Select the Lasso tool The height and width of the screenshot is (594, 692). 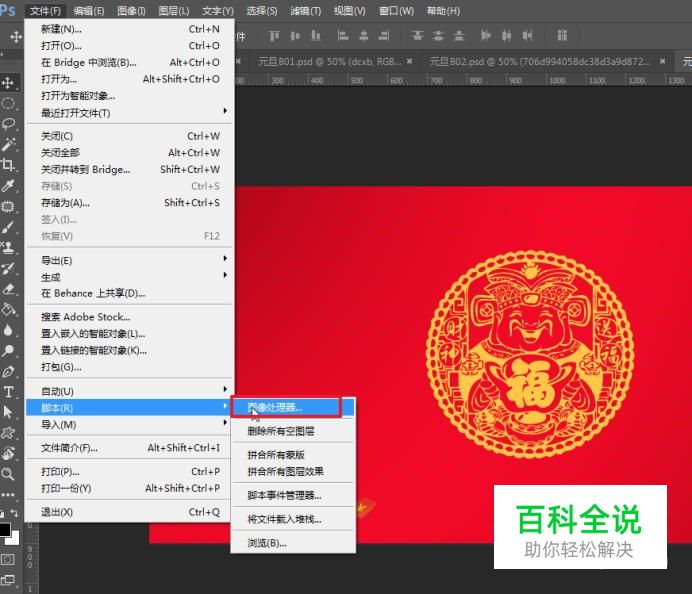point(8,124)
